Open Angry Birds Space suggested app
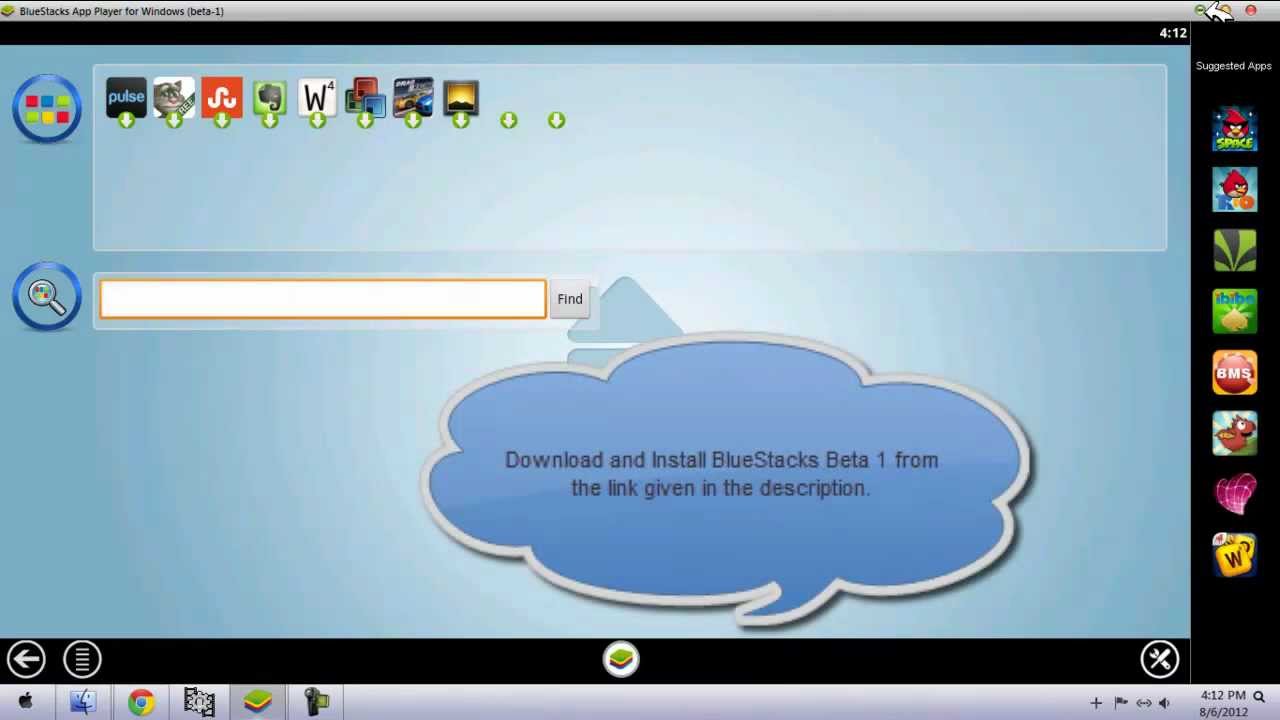Screen dimensions: 1280x720 tap(1235, 129)
